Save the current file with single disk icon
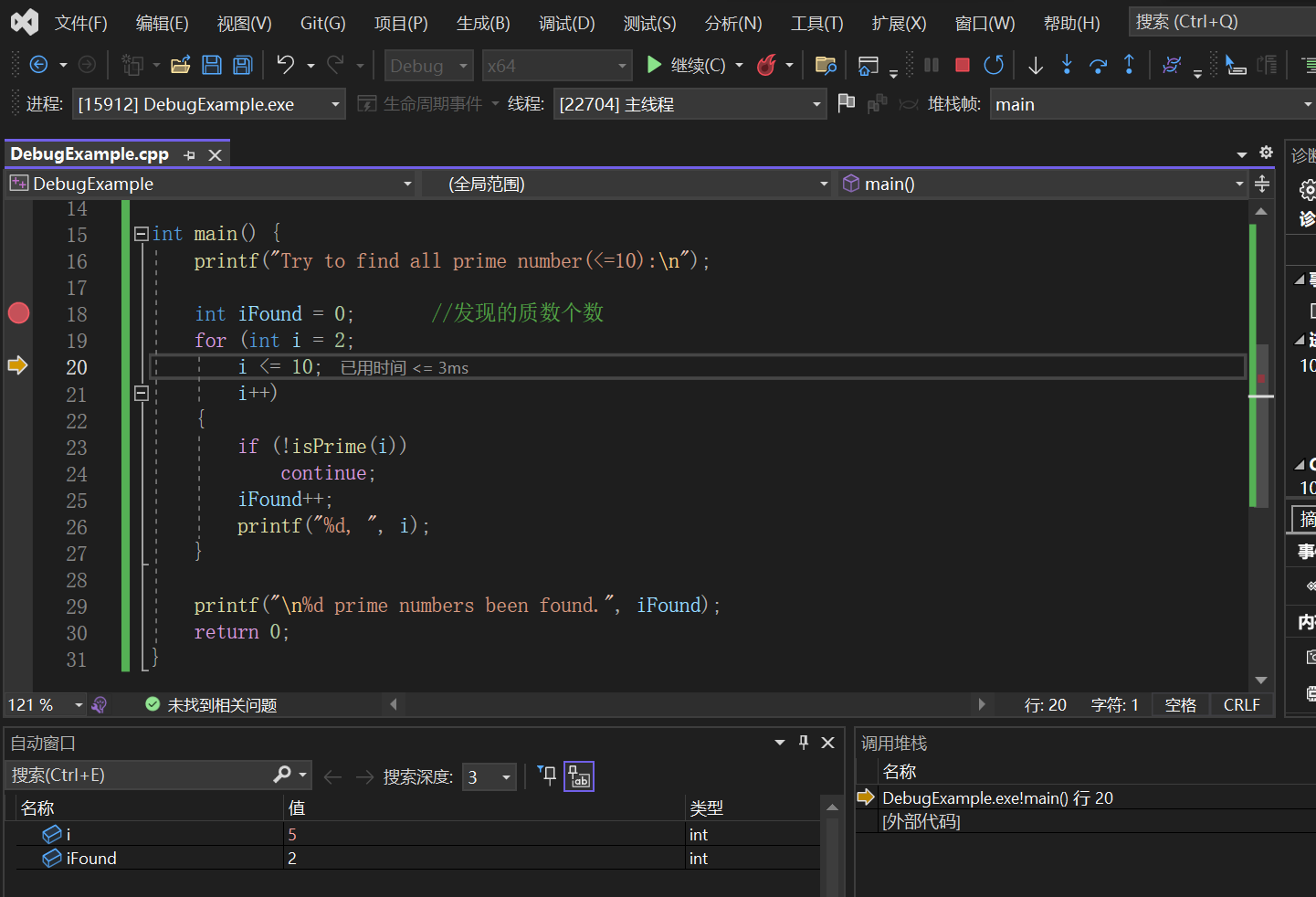1316x897 pixels. point(212,65)
